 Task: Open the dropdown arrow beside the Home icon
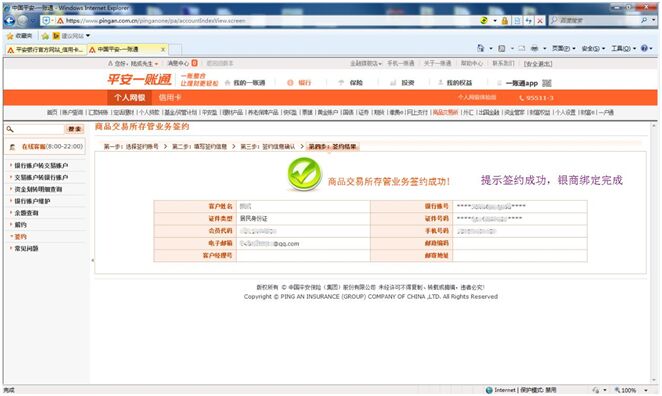point(491,49)
